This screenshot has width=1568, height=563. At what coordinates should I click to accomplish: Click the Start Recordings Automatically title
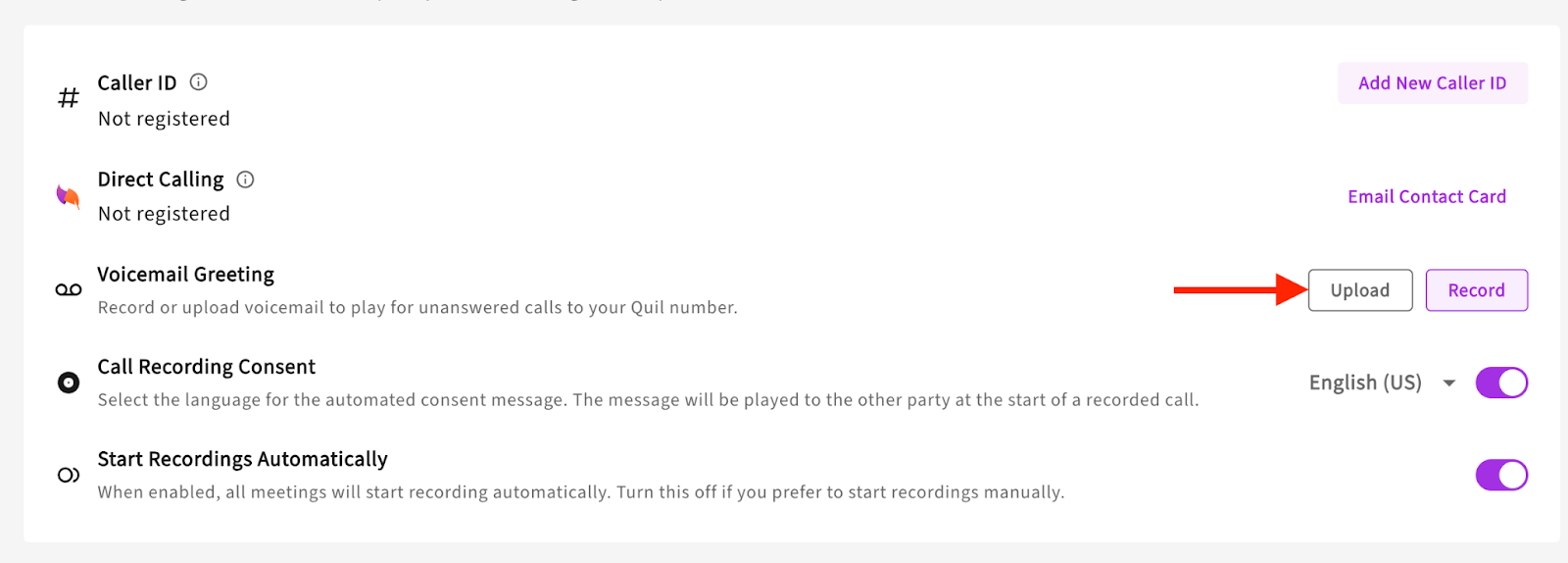click(x=242, y=459)
